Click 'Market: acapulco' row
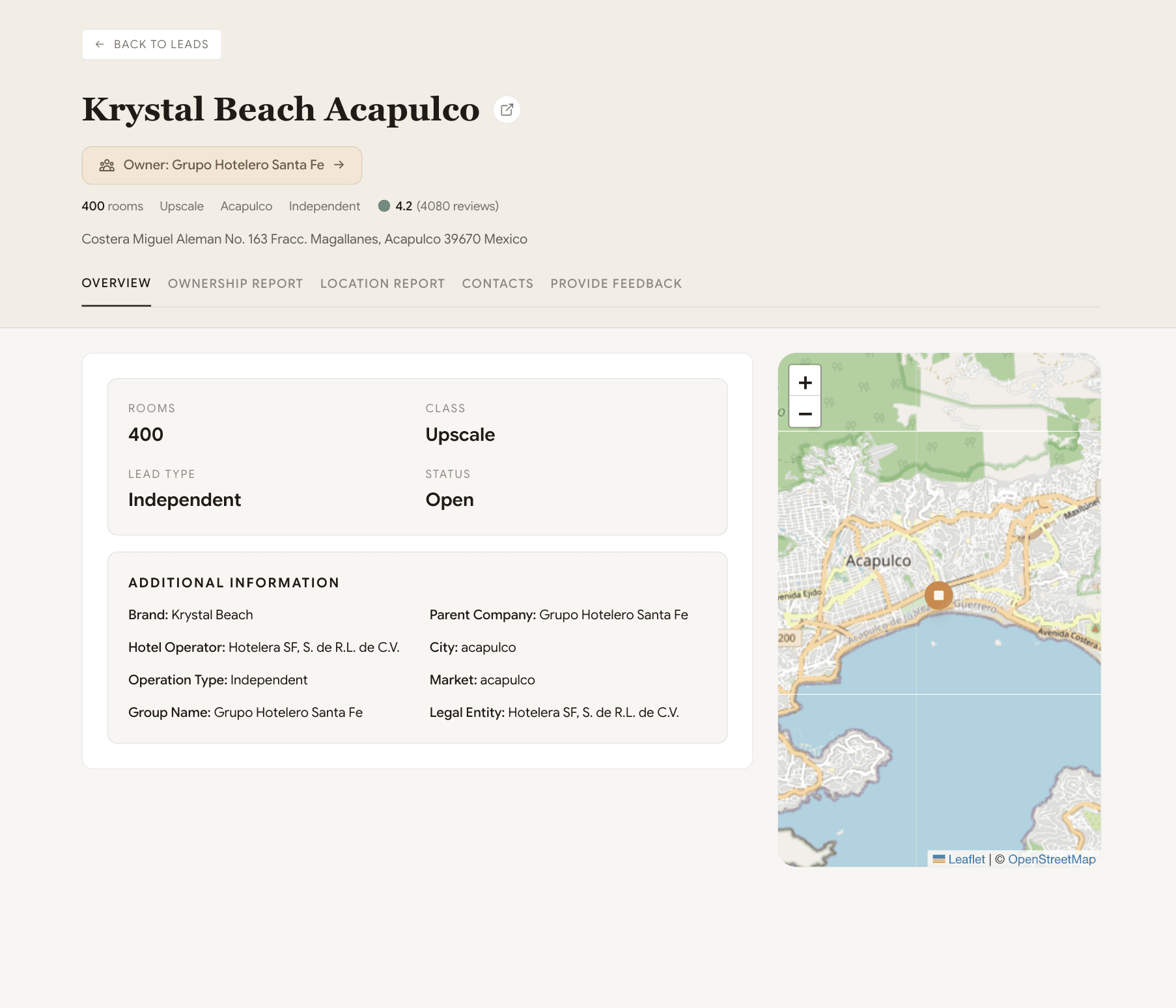1176x1008 pixels. tap(482, 680)
